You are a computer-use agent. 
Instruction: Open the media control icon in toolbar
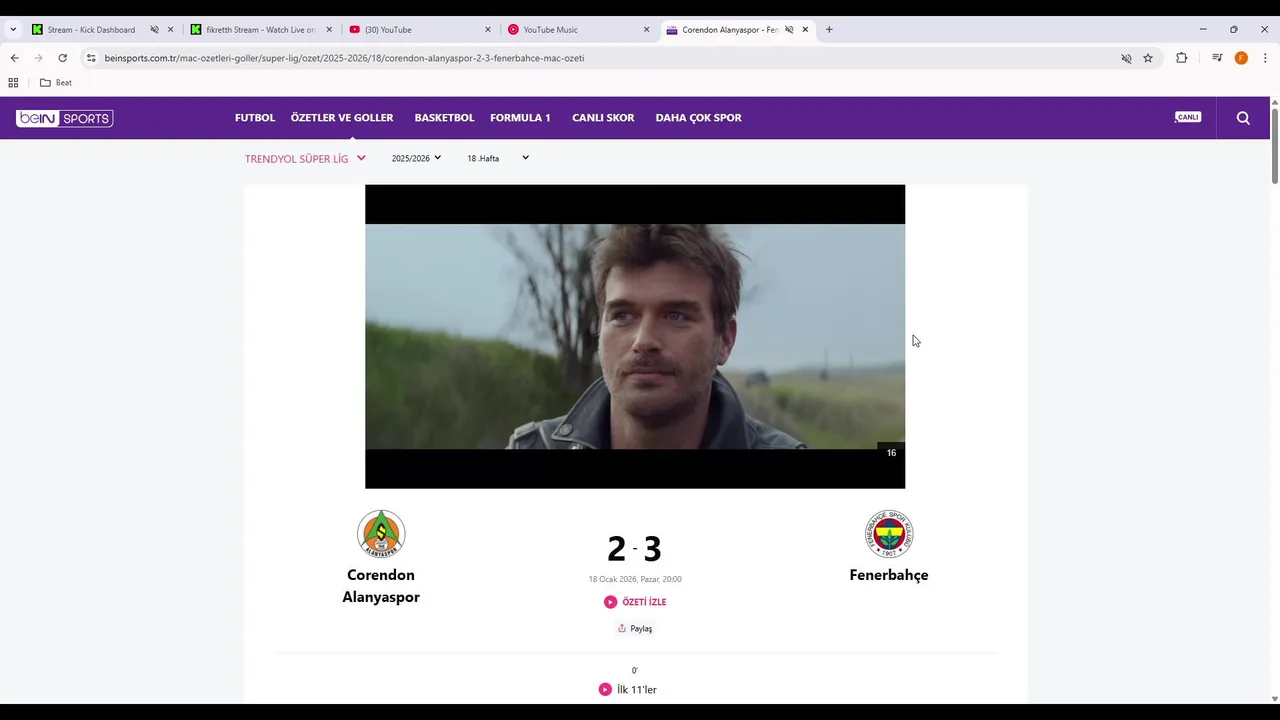pyautogui.click(x=1216, y=58)
